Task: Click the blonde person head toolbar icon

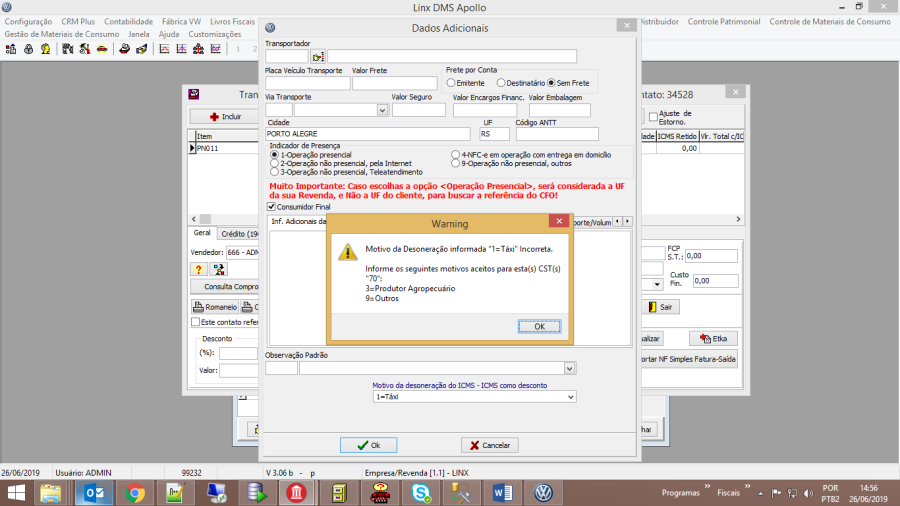Action: coord(45,49)
